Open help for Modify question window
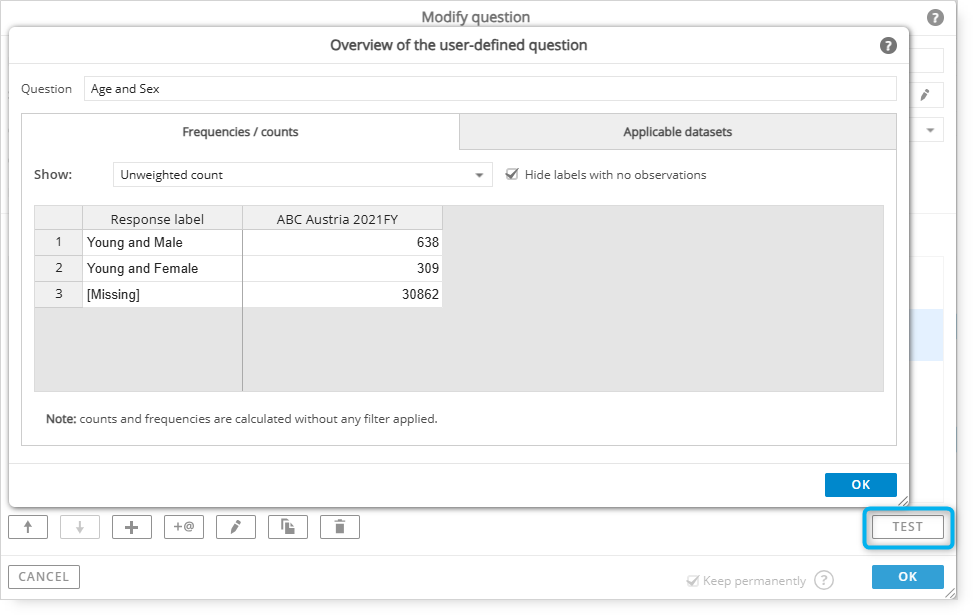This screenshot has height=615, width=973. [x=935, y=17]
